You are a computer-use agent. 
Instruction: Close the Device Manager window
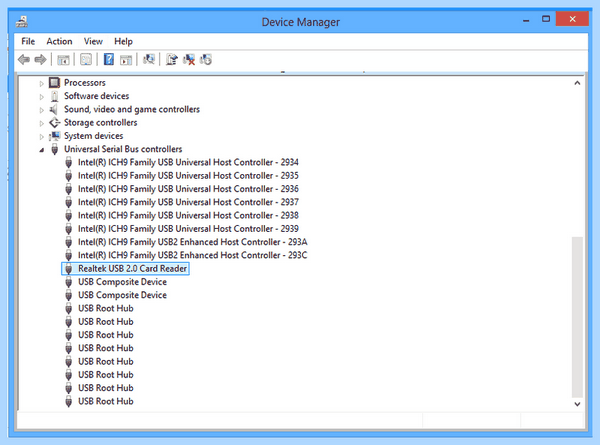tap(572, 19)
